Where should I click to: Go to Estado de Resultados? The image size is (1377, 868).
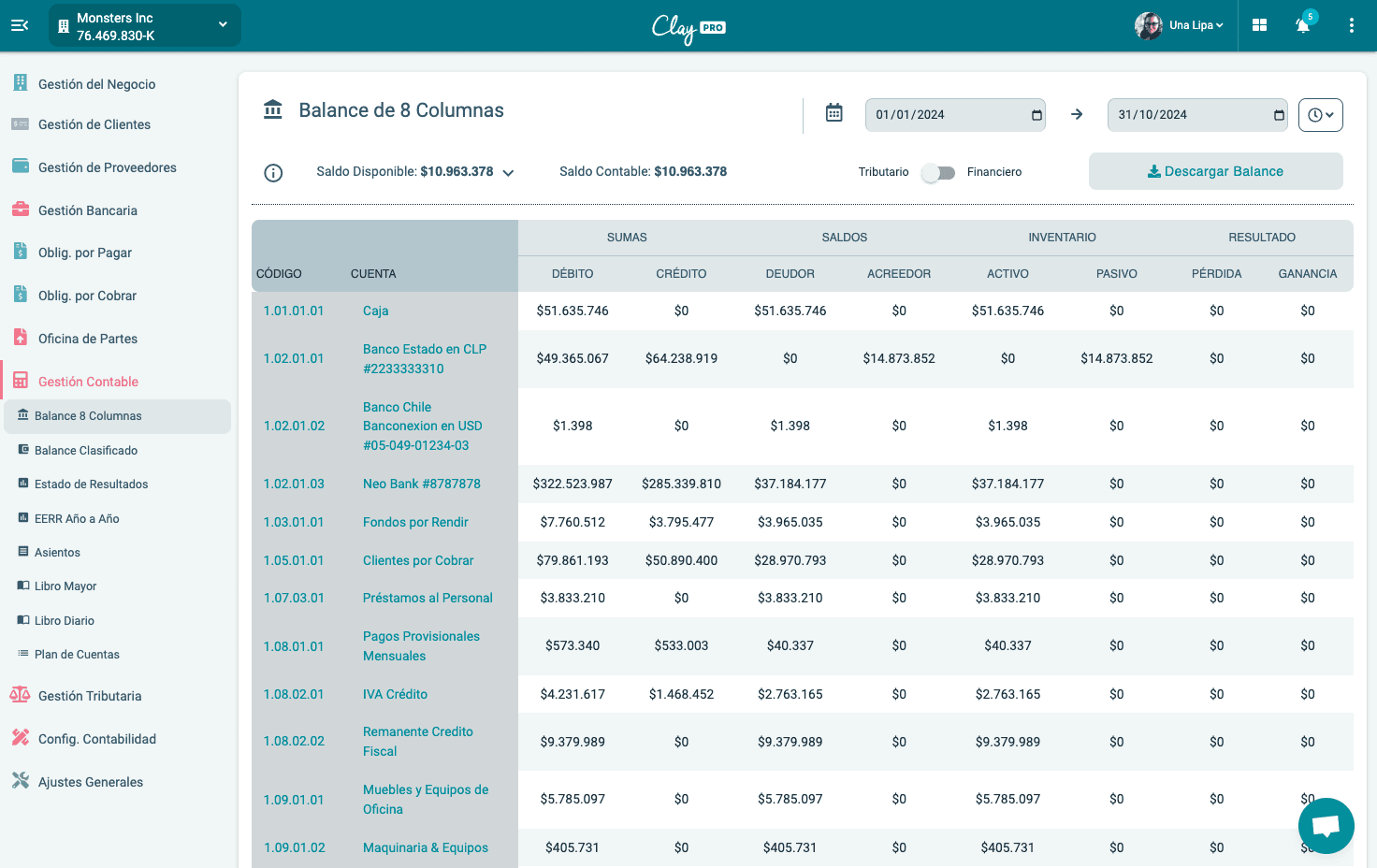click(x=90, y=484)
